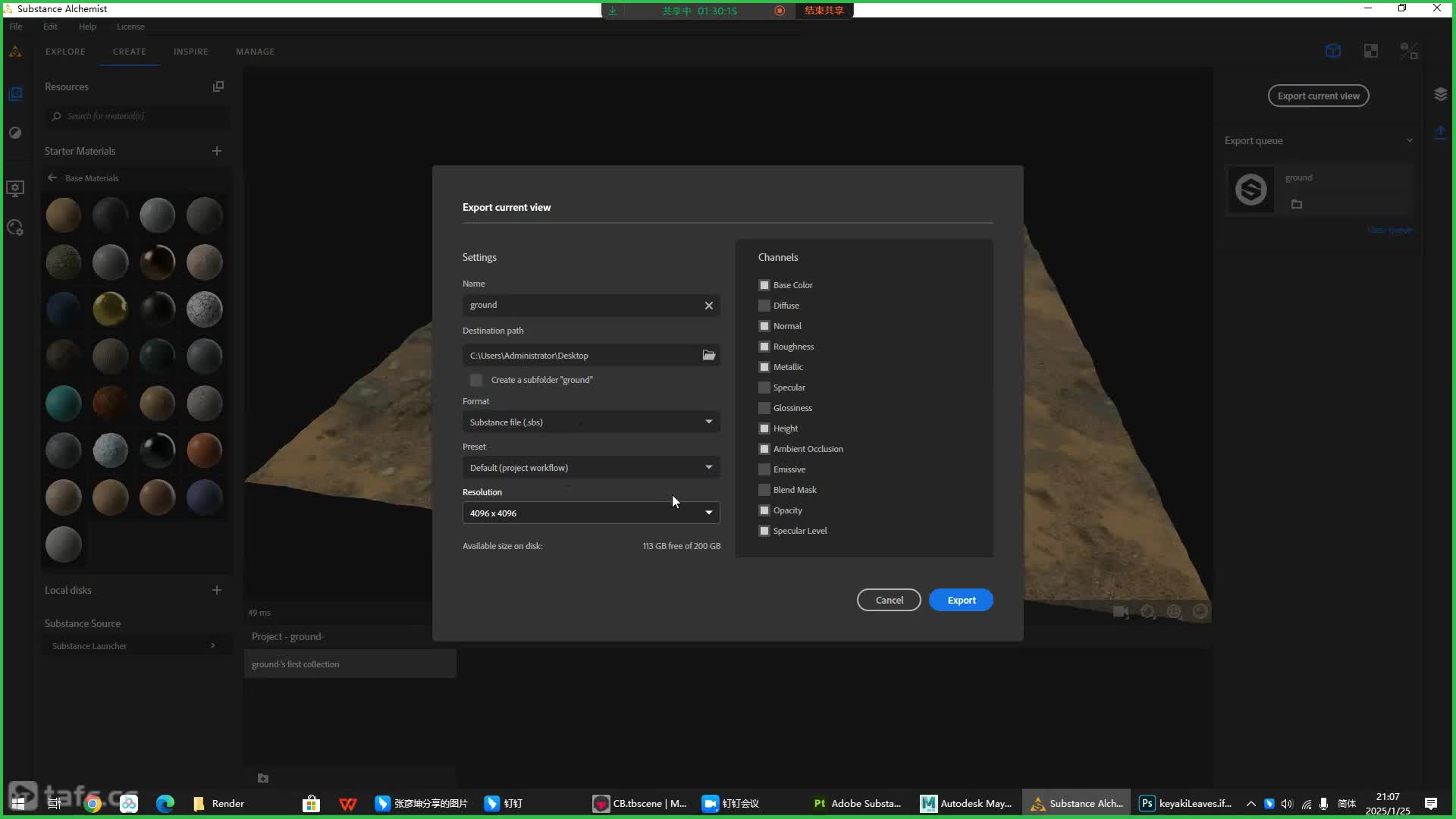Open WPS Office from taskbar
Image resolution: width=1456 pixels, height=819 pixels.
pos(348,804)
